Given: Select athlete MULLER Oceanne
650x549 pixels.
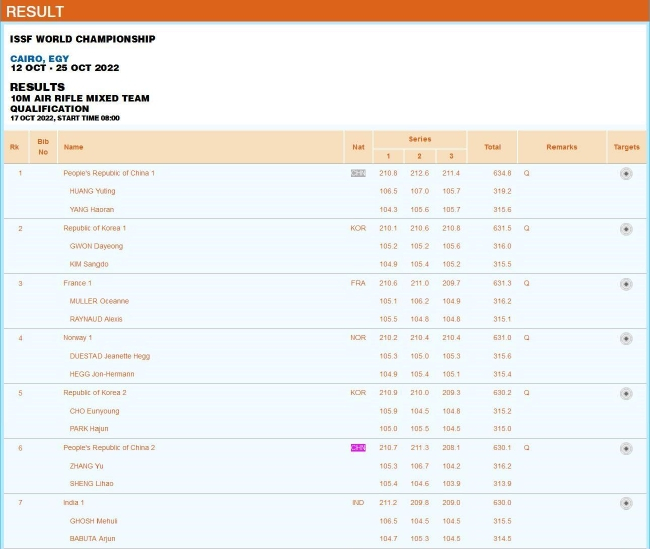Looking at the screenshot, I should point(99,301).
